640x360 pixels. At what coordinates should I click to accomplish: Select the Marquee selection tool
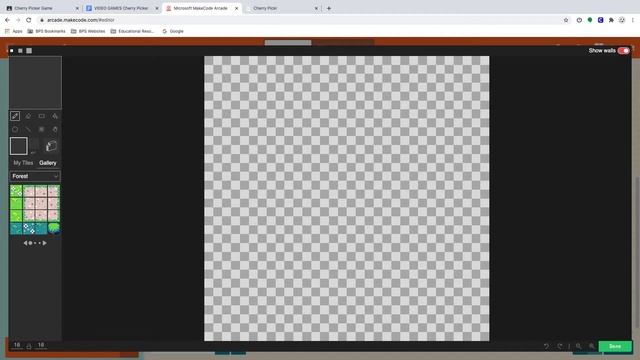42,129
